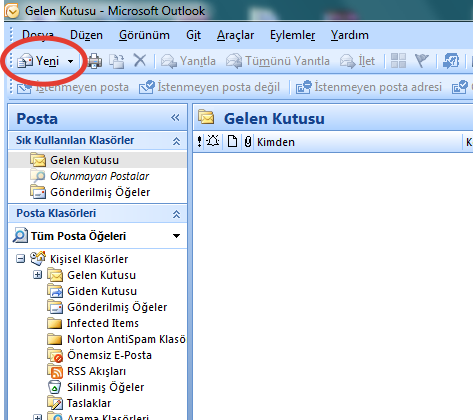
Task: Select Okunmayan Postalar folder
Action: (x=99, y=176)
